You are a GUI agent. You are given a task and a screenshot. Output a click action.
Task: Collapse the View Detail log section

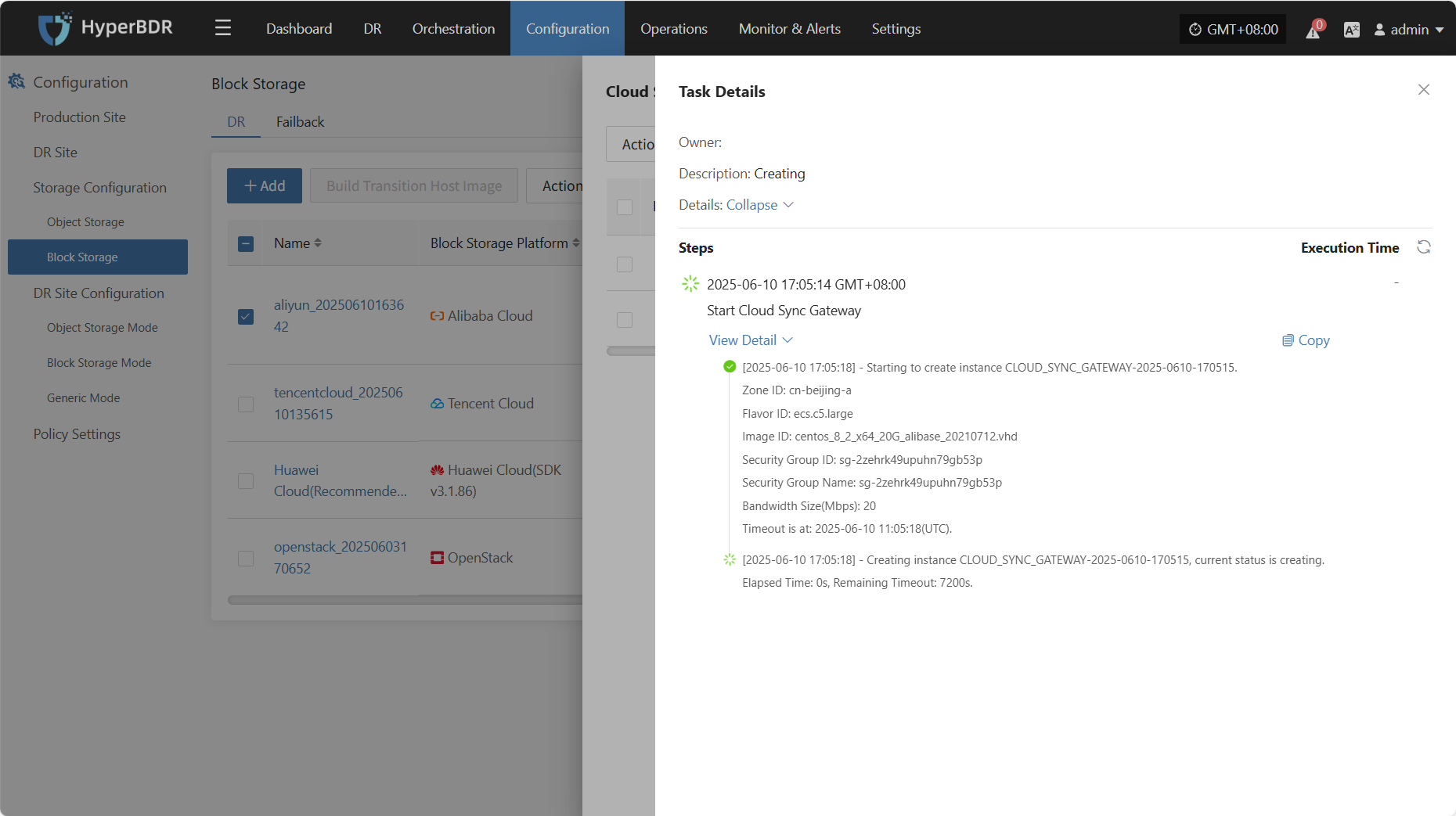coord(751,340)
